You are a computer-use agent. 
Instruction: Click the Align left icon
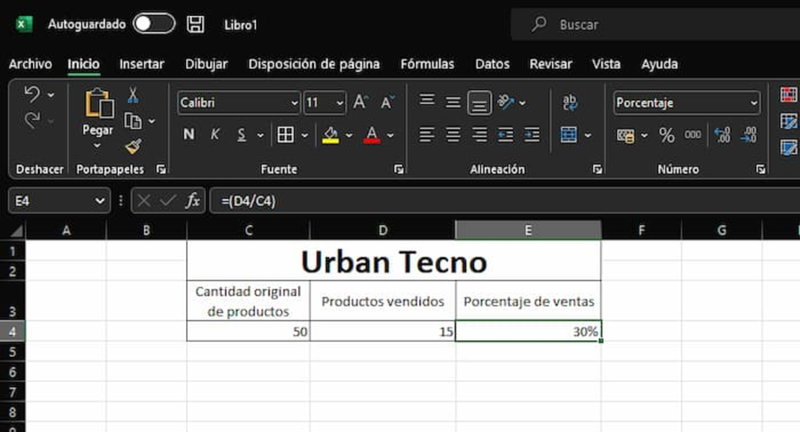pos(427,135)
